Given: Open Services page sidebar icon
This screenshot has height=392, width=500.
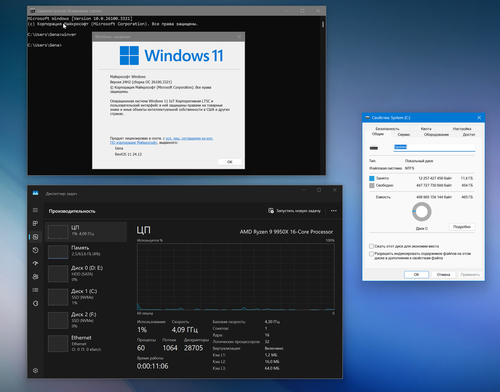Looking at the screenshot, I should (x=35, y=303).
